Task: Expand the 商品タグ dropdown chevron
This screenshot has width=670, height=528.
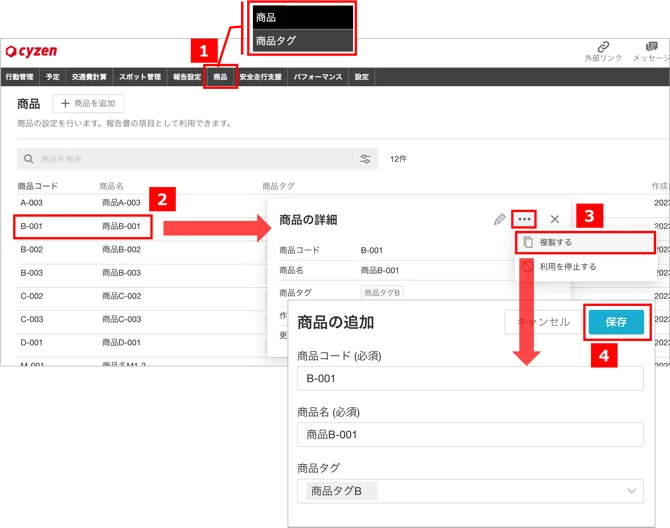Action: [x=632, y=491]
